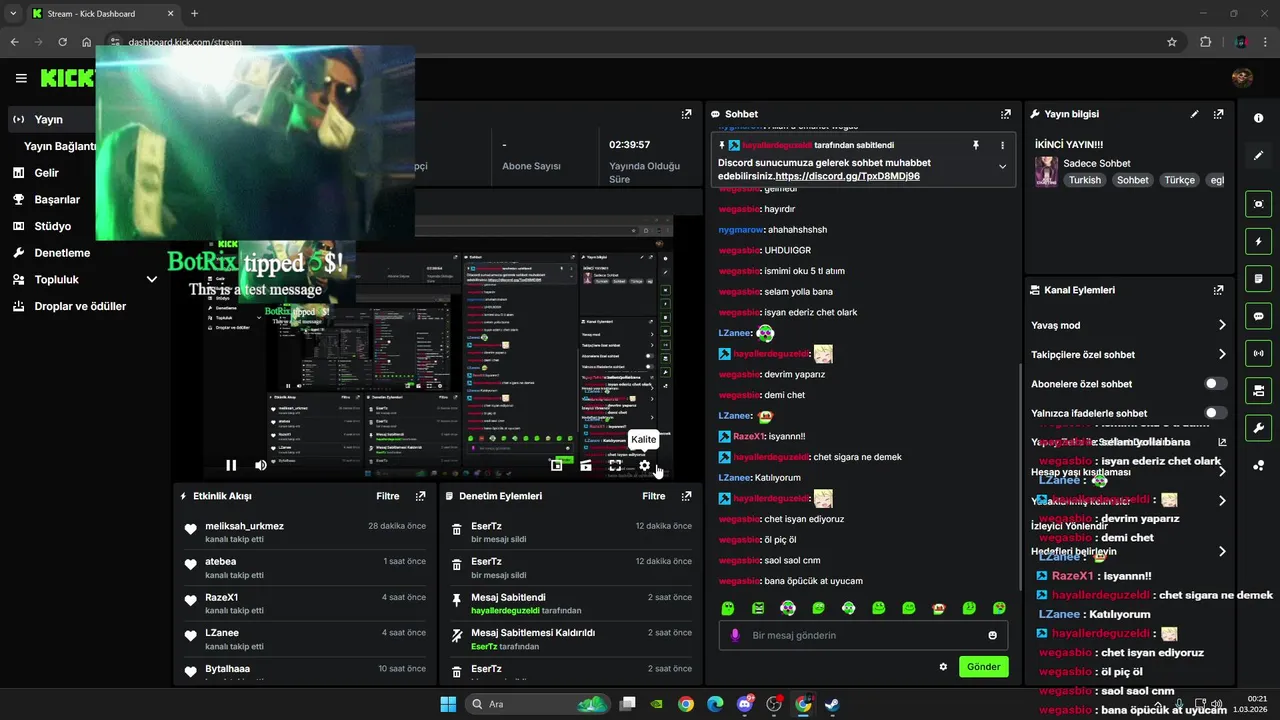Pause the stream preview player
This screenshot has height=720, width=1280.
[231, 465]
